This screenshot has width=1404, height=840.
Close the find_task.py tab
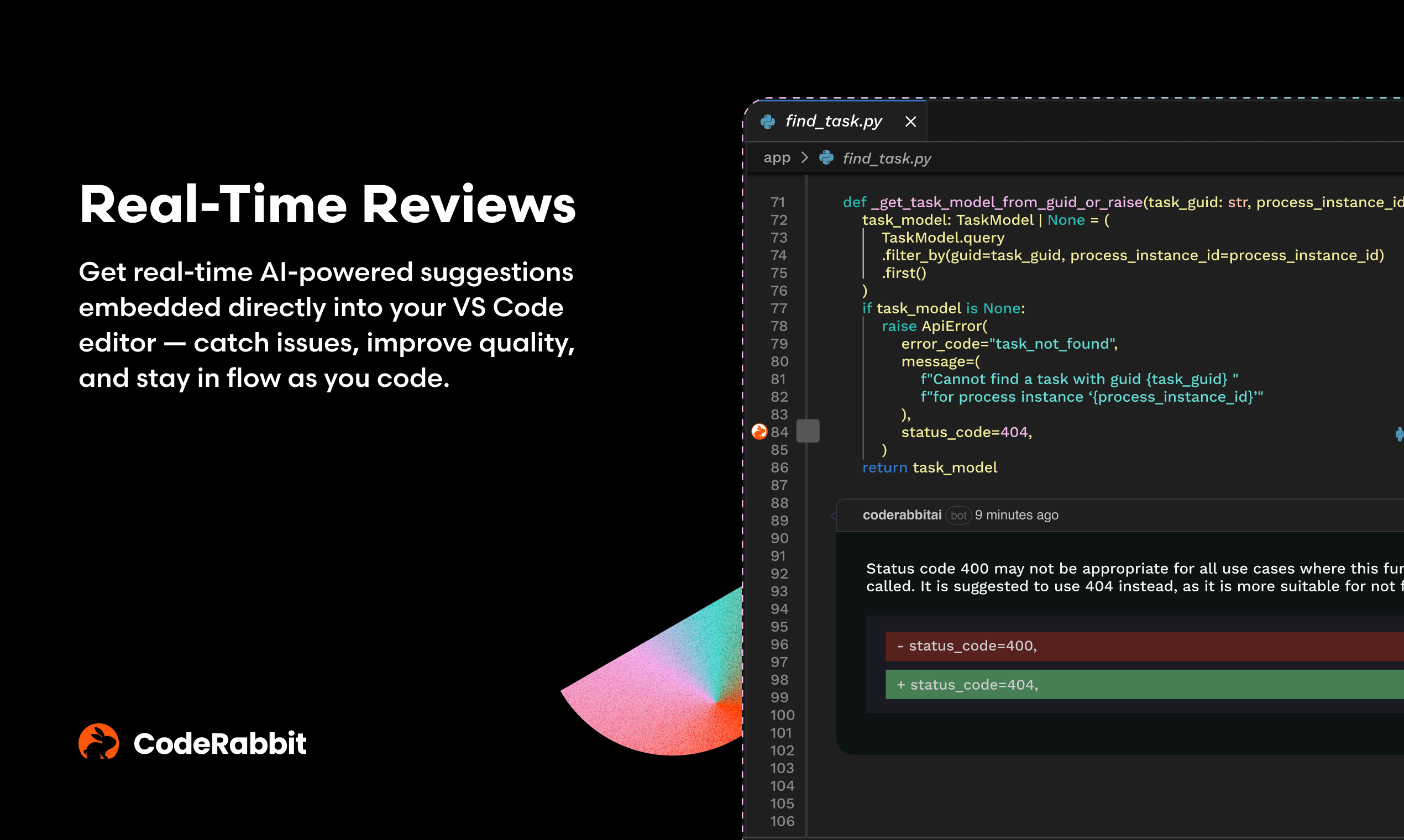click(910, 122)
